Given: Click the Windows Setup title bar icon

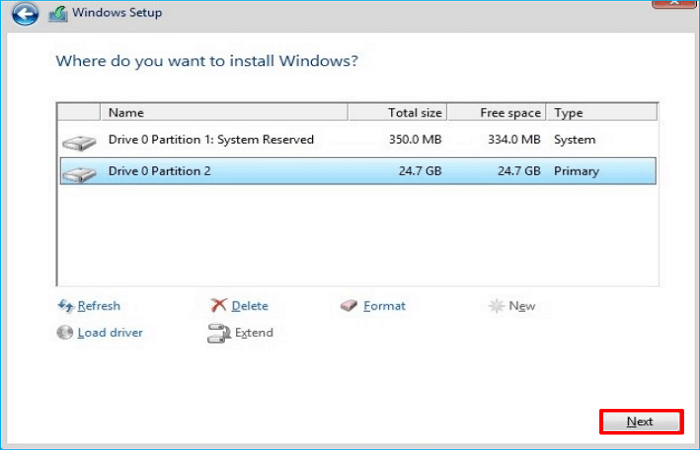Looking at the screenshot, I should click(58, 14).
